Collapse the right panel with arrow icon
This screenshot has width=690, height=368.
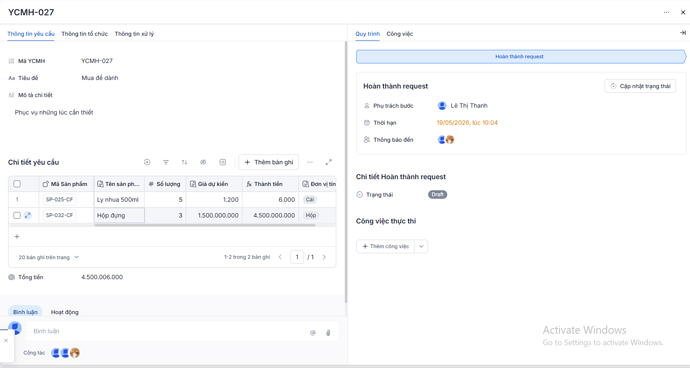click(x=683, y=33)
